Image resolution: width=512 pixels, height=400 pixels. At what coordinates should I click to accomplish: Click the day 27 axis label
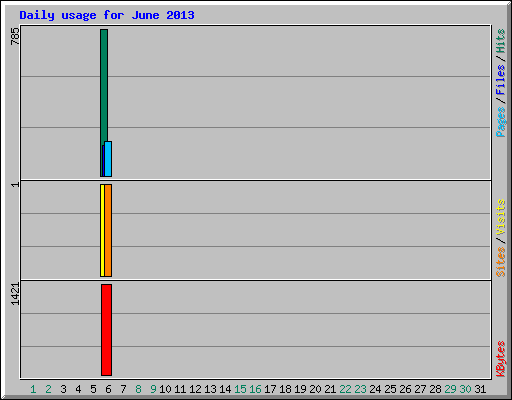tap(420, 389)
